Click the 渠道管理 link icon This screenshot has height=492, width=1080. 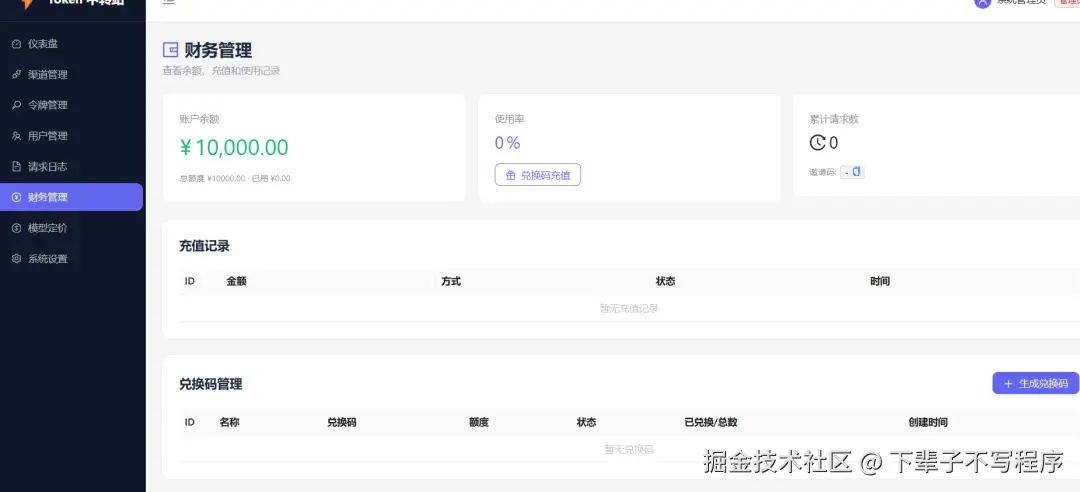point(17,74)
